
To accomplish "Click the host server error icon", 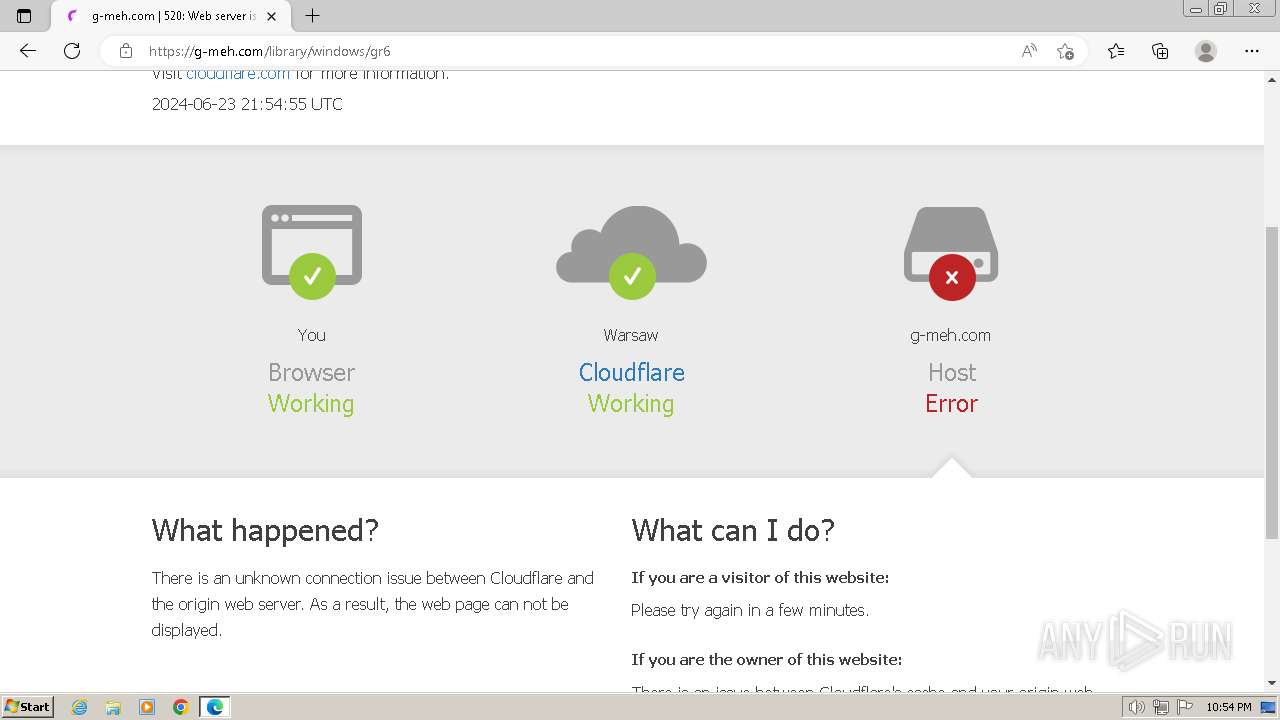I will (951, 253).
